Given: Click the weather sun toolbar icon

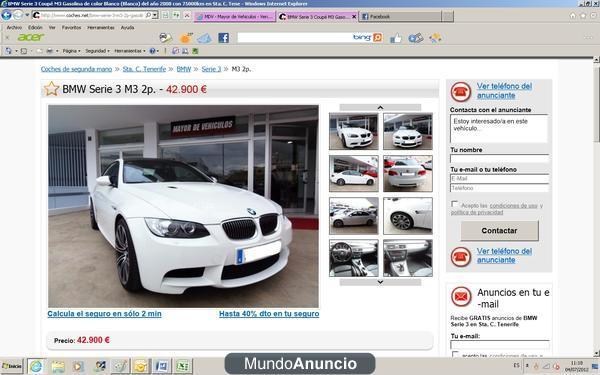Looking at the screenshot, I should [186, 38].
